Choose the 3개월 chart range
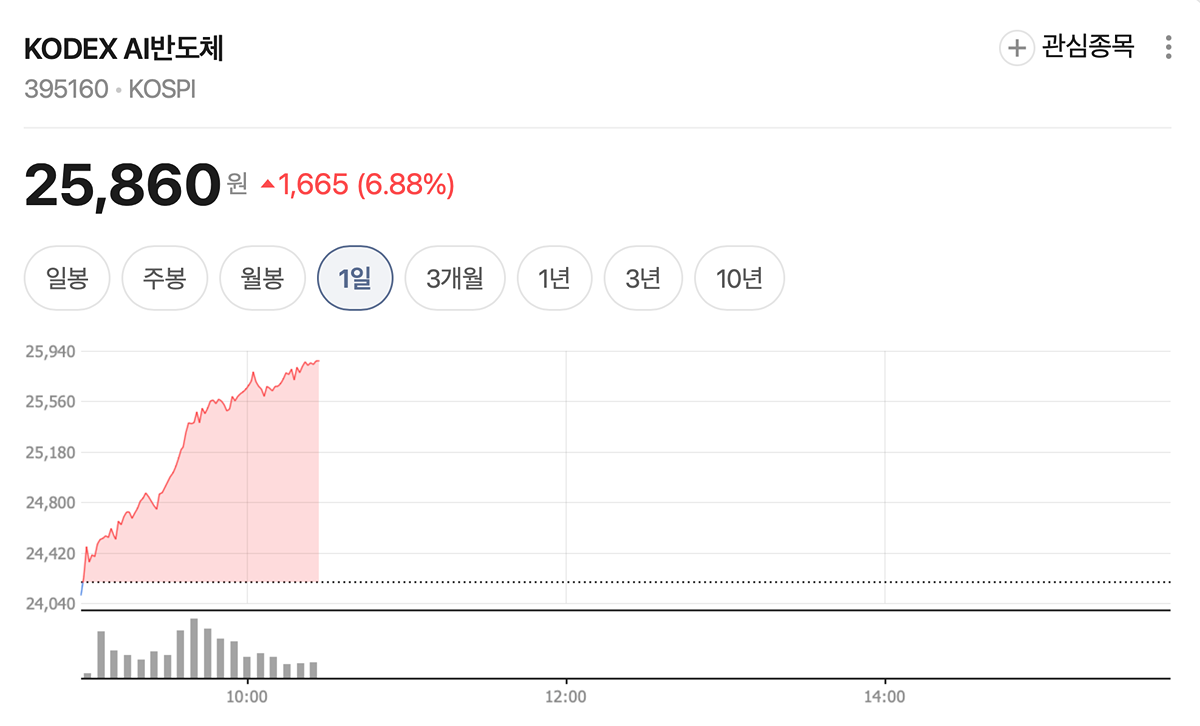The height and width of the screenshot is (726, 1200). [x=455, y=278]
